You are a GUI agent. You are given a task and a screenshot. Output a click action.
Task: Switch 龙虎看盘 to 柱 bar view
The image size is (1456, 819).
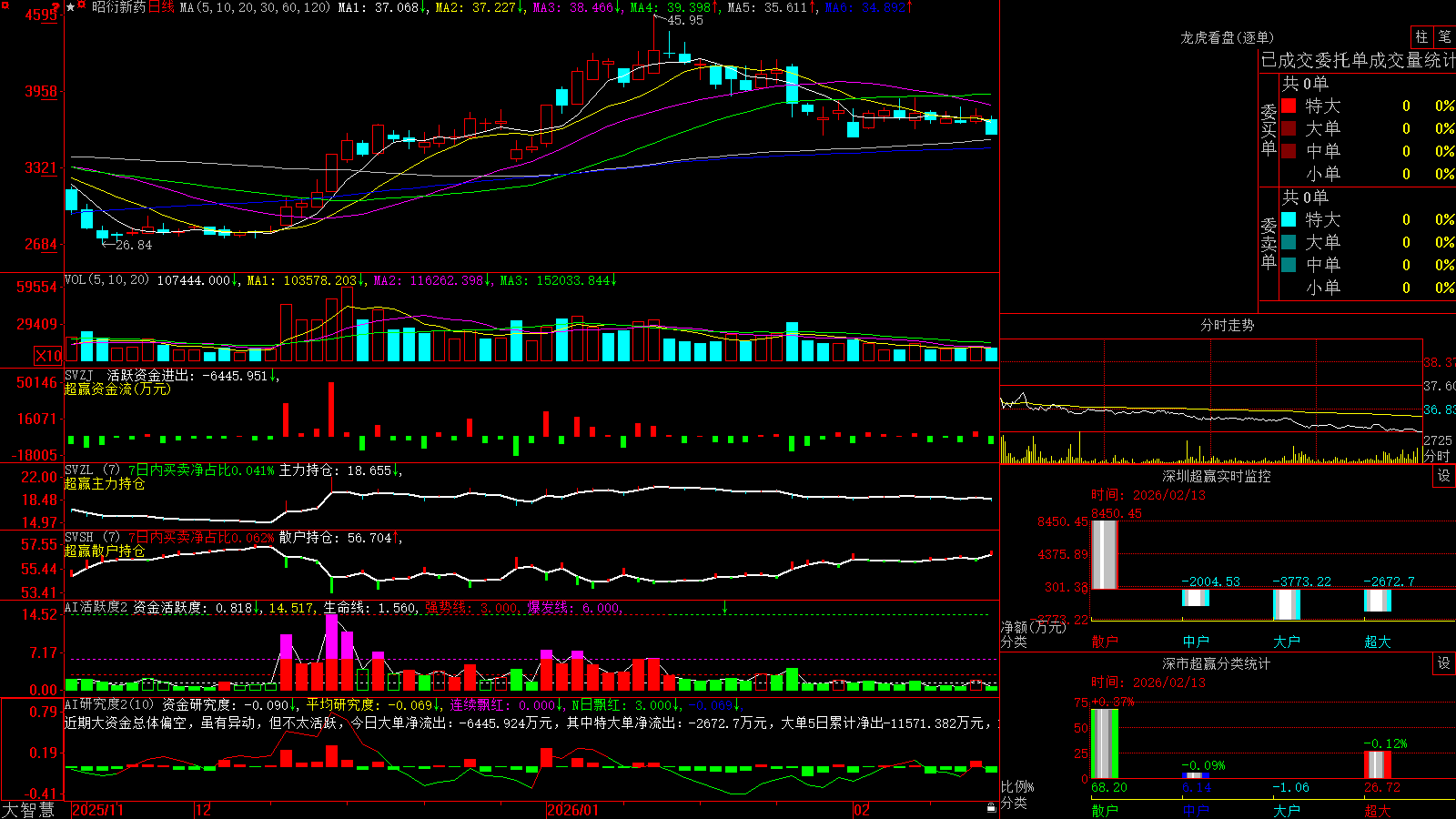click(x=1421, y=36)
